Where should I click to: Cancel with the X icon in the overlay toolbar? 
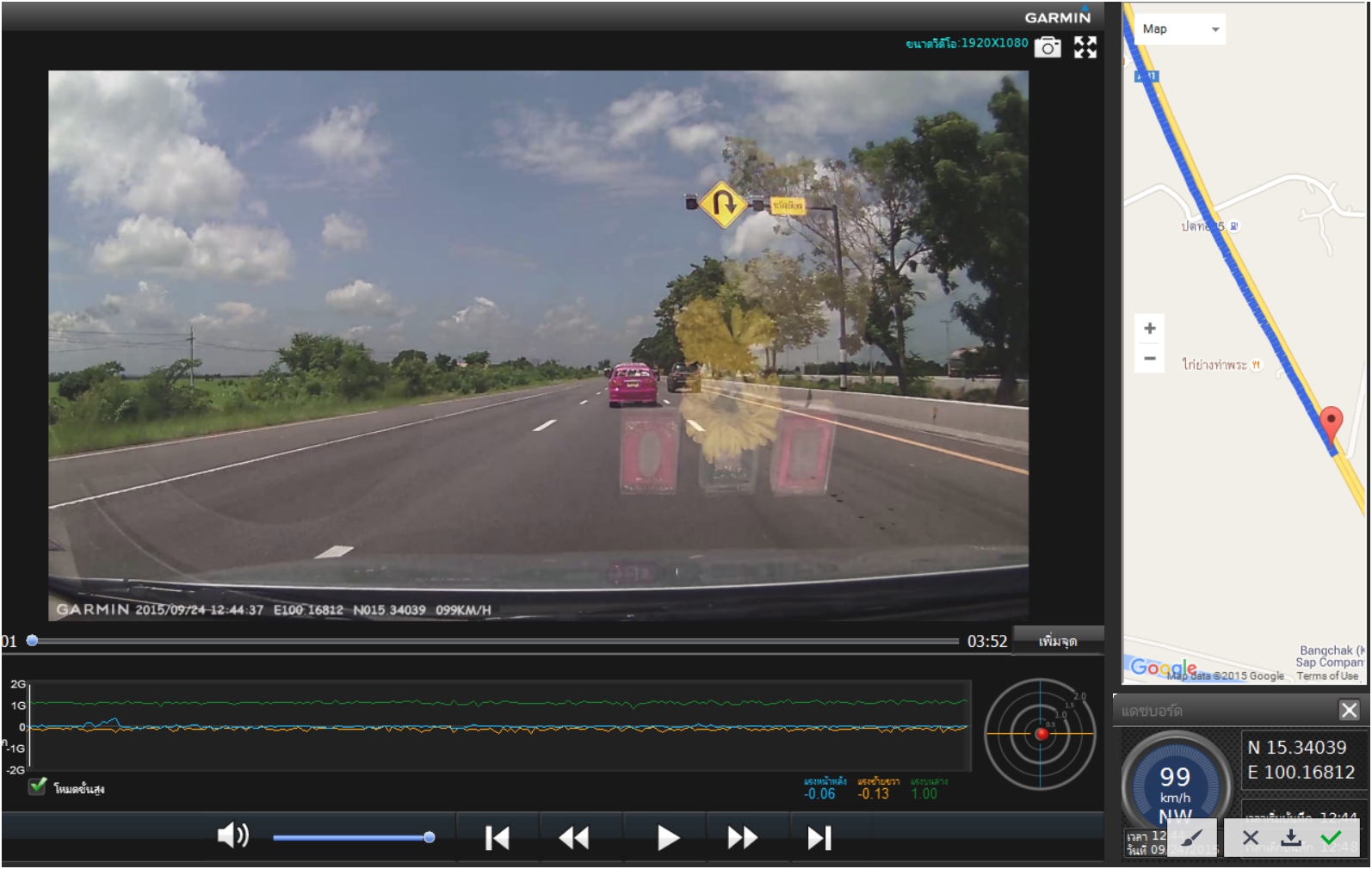click(1251, 838)
